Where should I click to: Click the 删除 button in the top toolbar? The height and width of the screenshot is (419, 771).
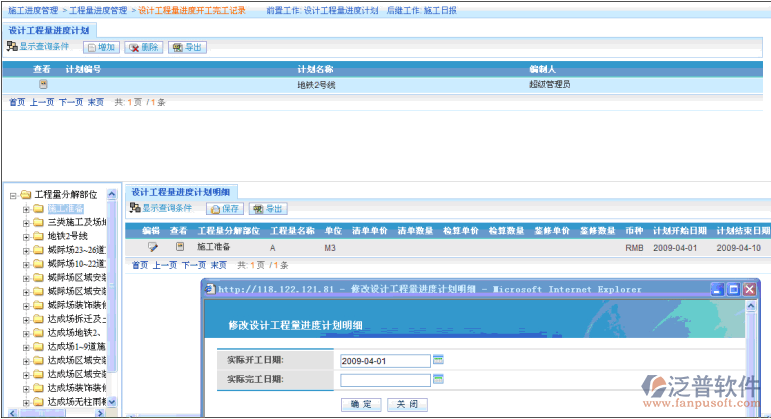click(x=144, y=47)
